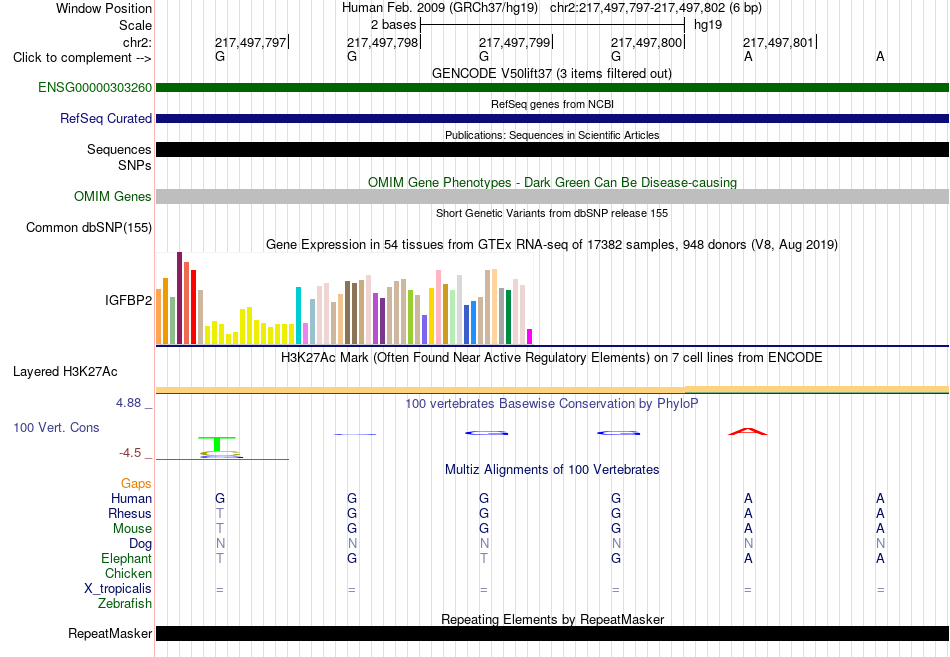Click the green T conservation logo
Image resolution: width=950 pixels, height=657 pixels.
[217, 444]
